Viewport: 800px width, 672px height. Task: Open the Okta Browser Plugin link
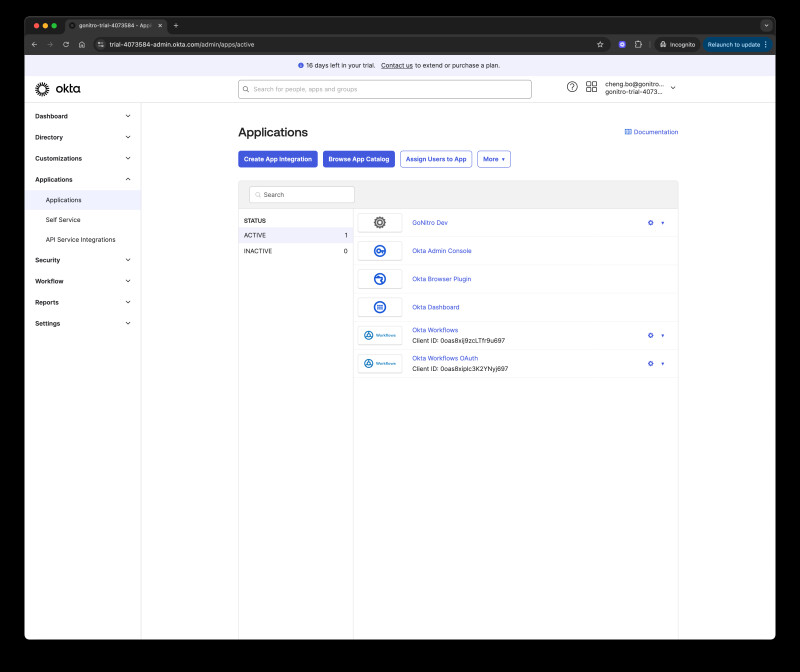tap(441, 279)
